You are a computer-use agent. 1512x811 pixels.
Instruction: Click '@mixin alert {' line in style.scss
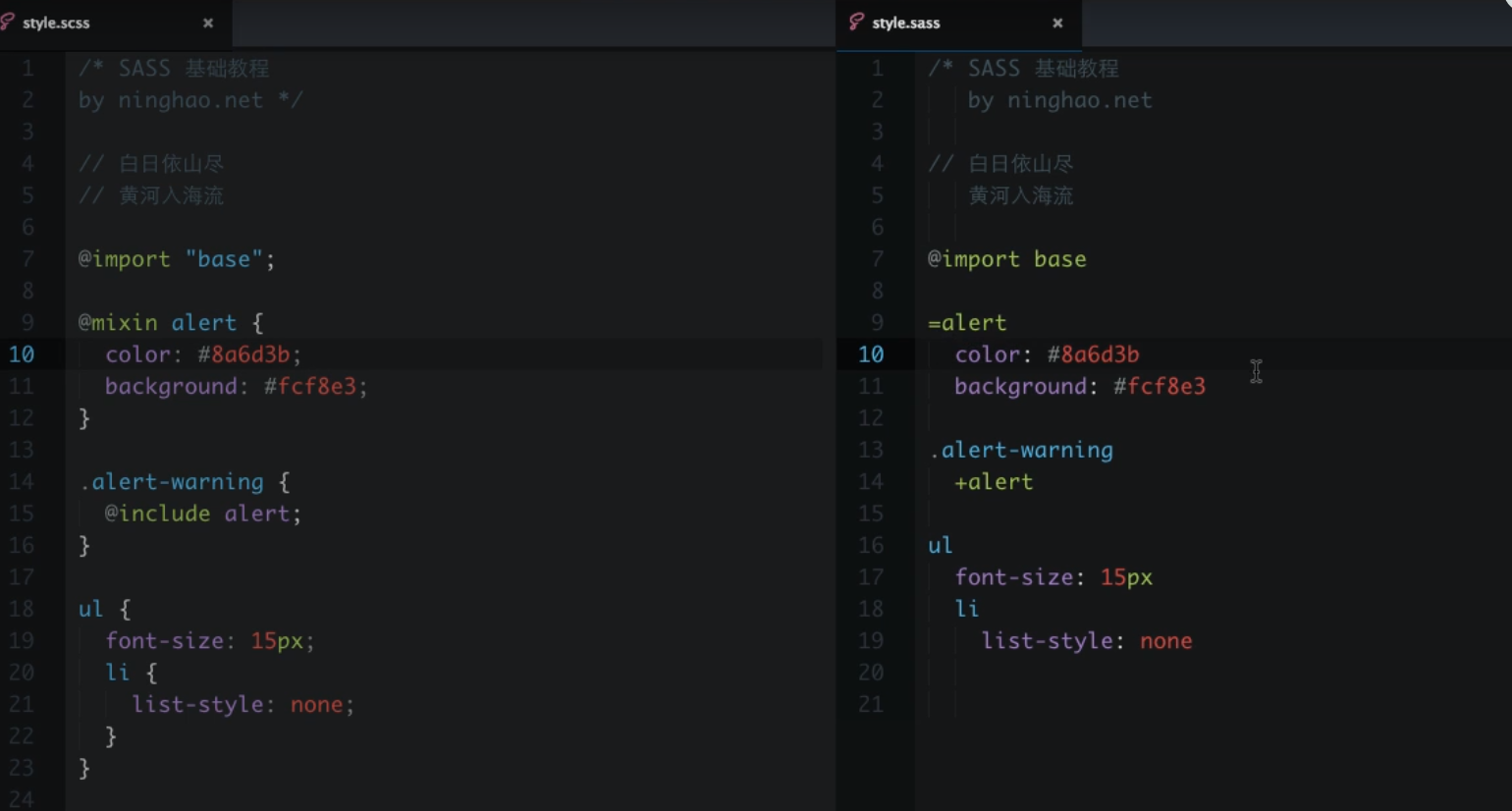[x=171, y=323]
